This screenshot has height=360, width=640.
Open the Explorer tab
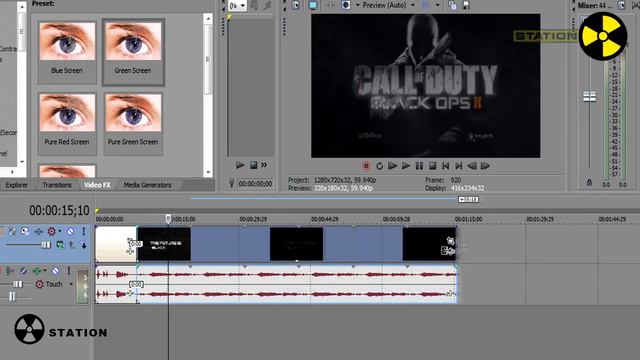17,185
